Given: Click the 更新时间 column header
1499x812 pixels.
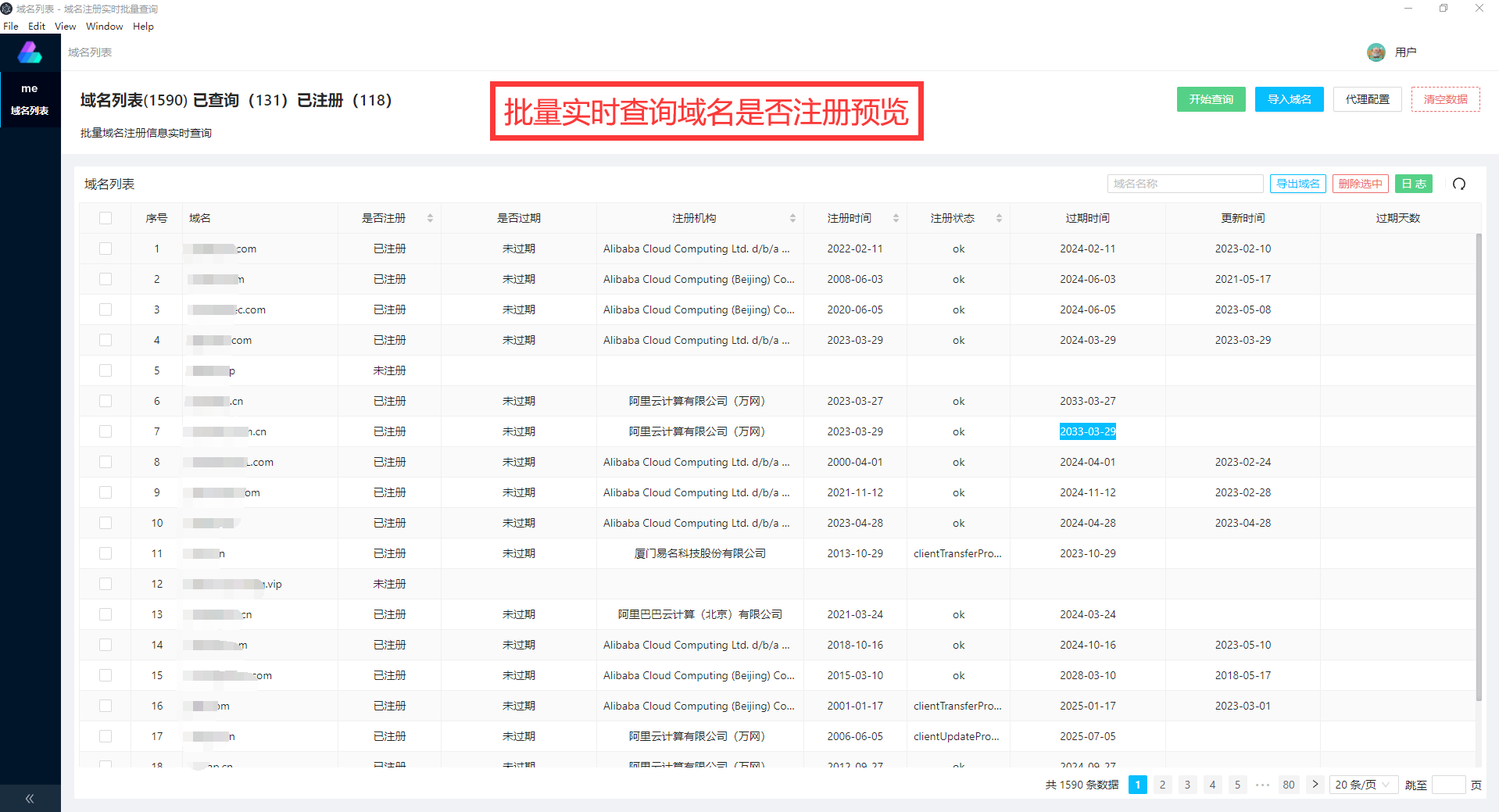Looking at the screenshot, I should [1243, 218].
